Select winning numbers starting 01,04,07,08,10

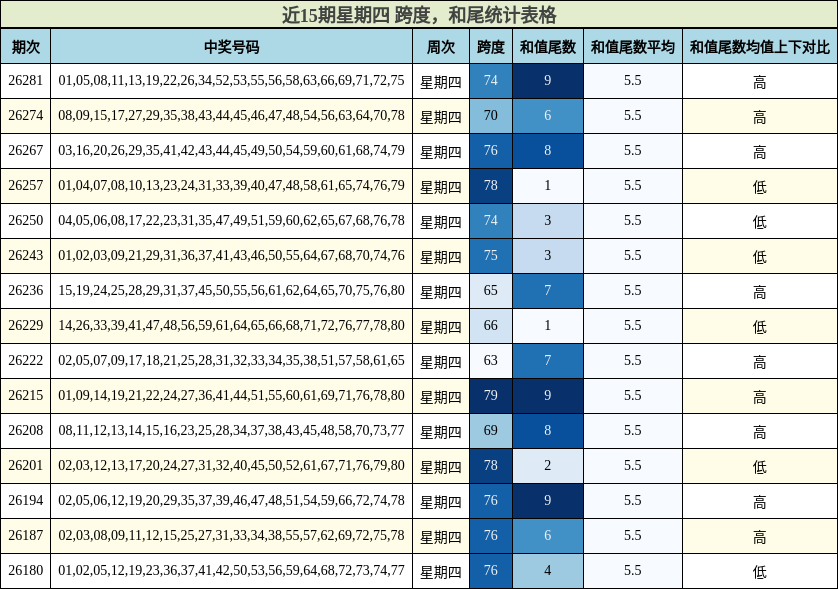231,185
